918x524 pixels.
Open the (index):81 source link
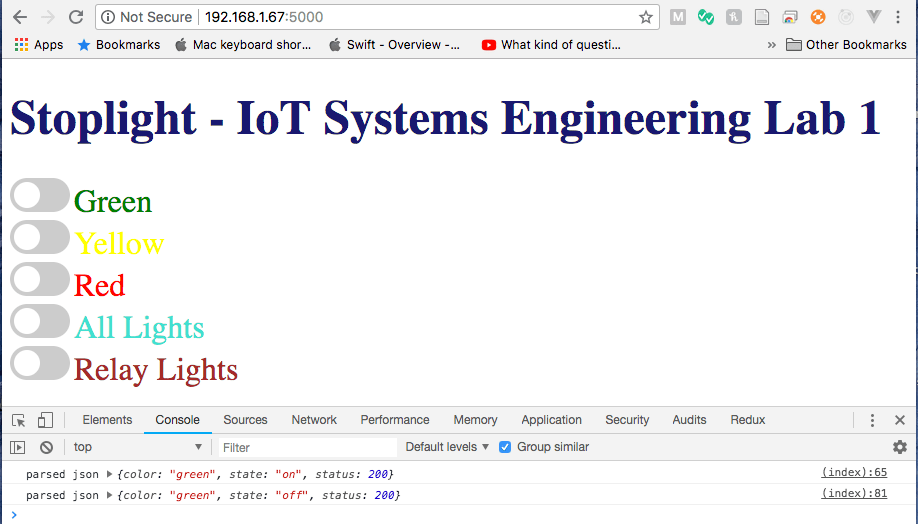tap(854, 493)
